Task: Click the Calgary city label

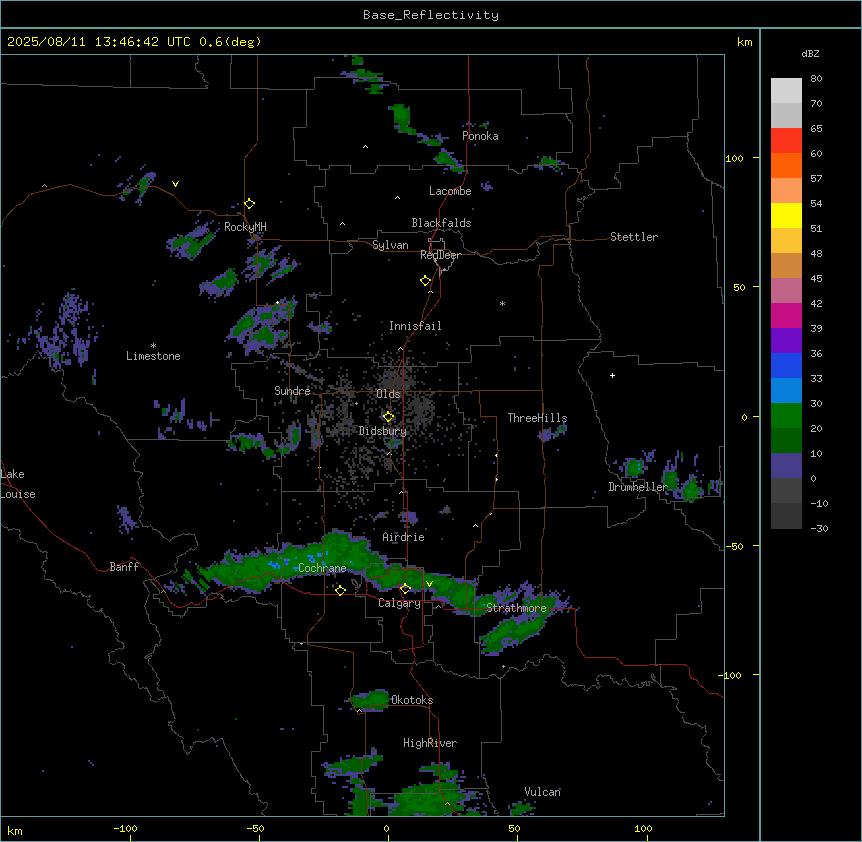Action: 399,603
